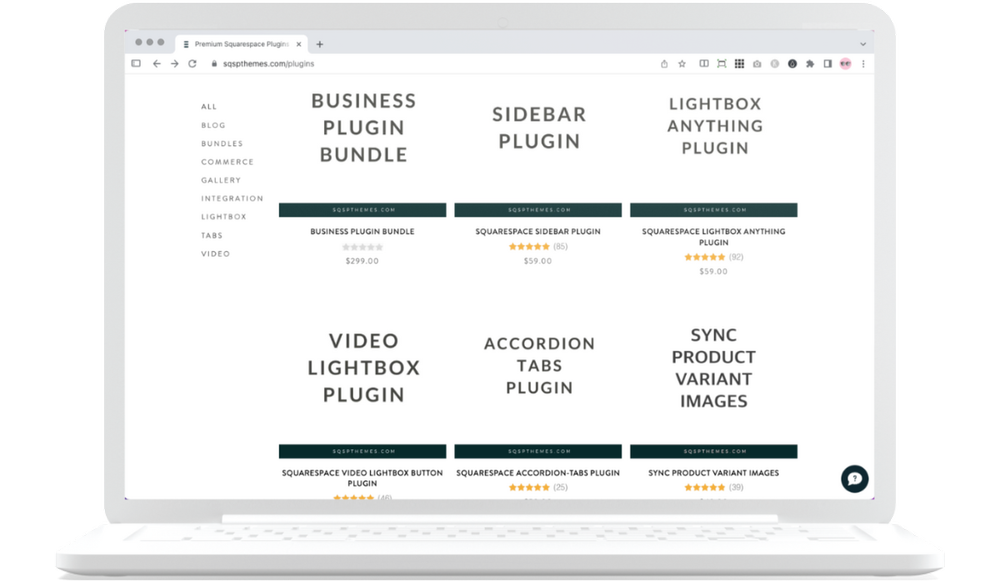
Task: Click the $59.00 price under Sidebar Plugin
Action: (538, 261)
